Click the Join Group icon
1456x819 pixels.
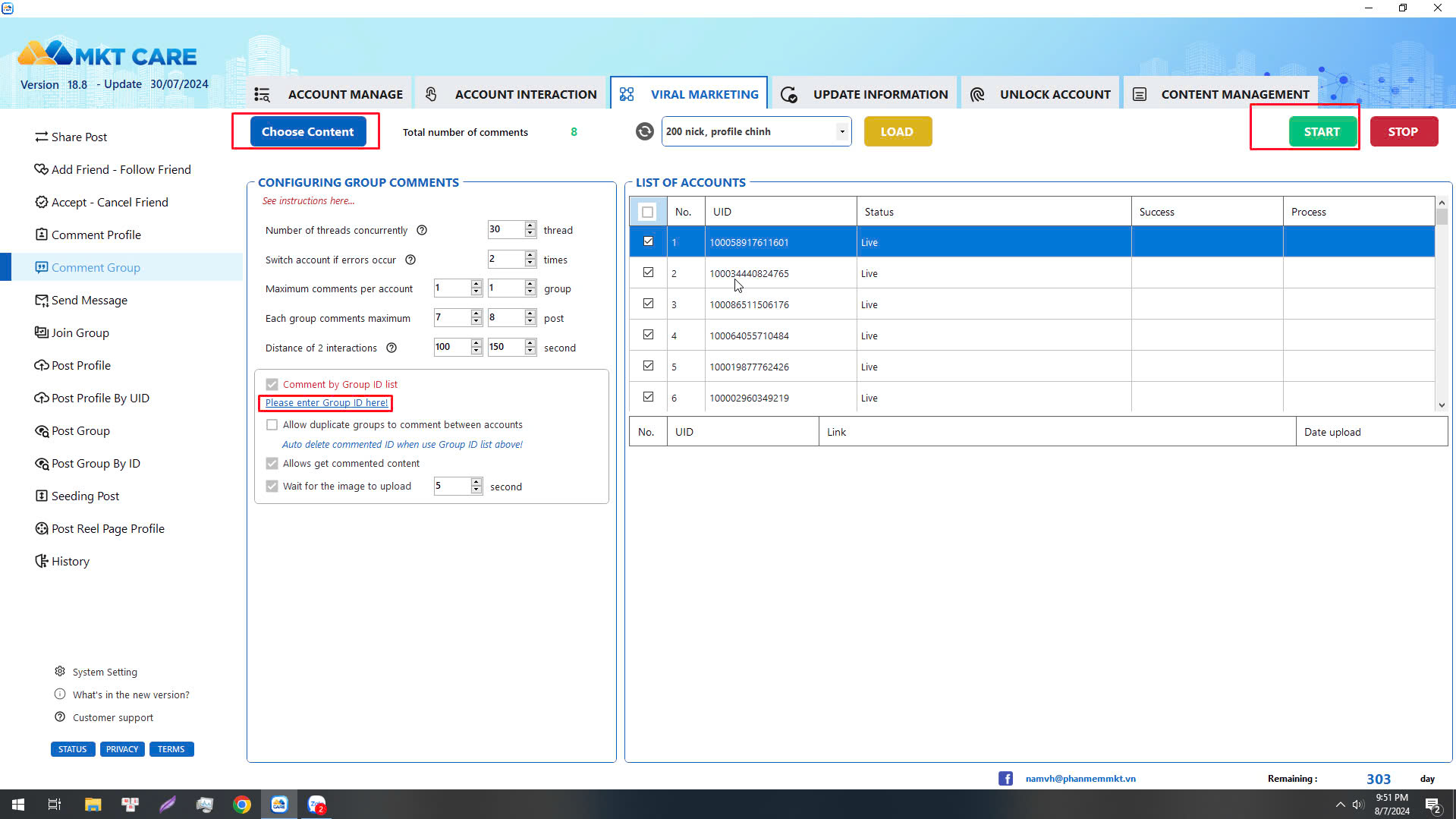[x=41, y=332]
